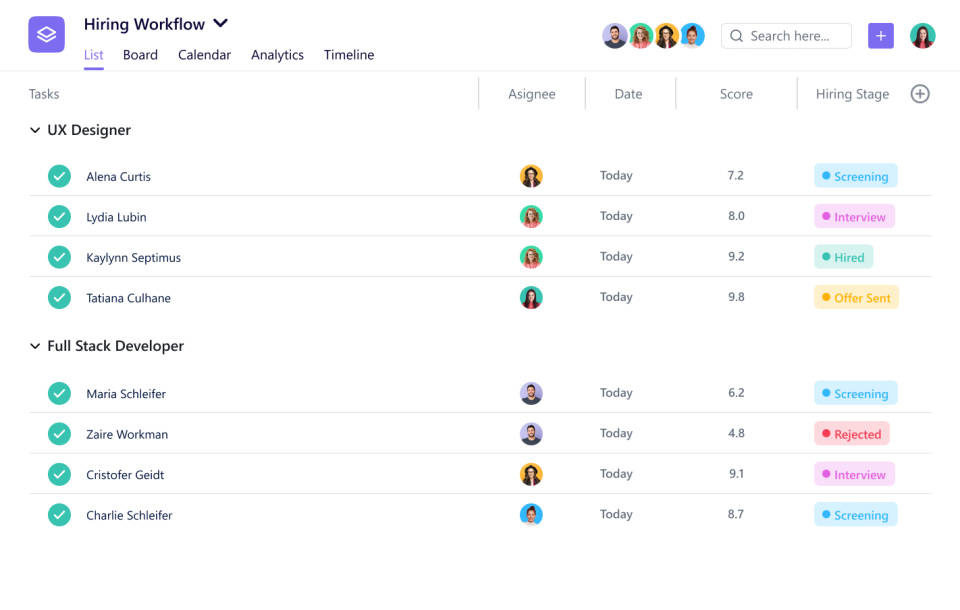Click the purple layers app logo
This screenshot has width=960, height=610.
(46, 35)
